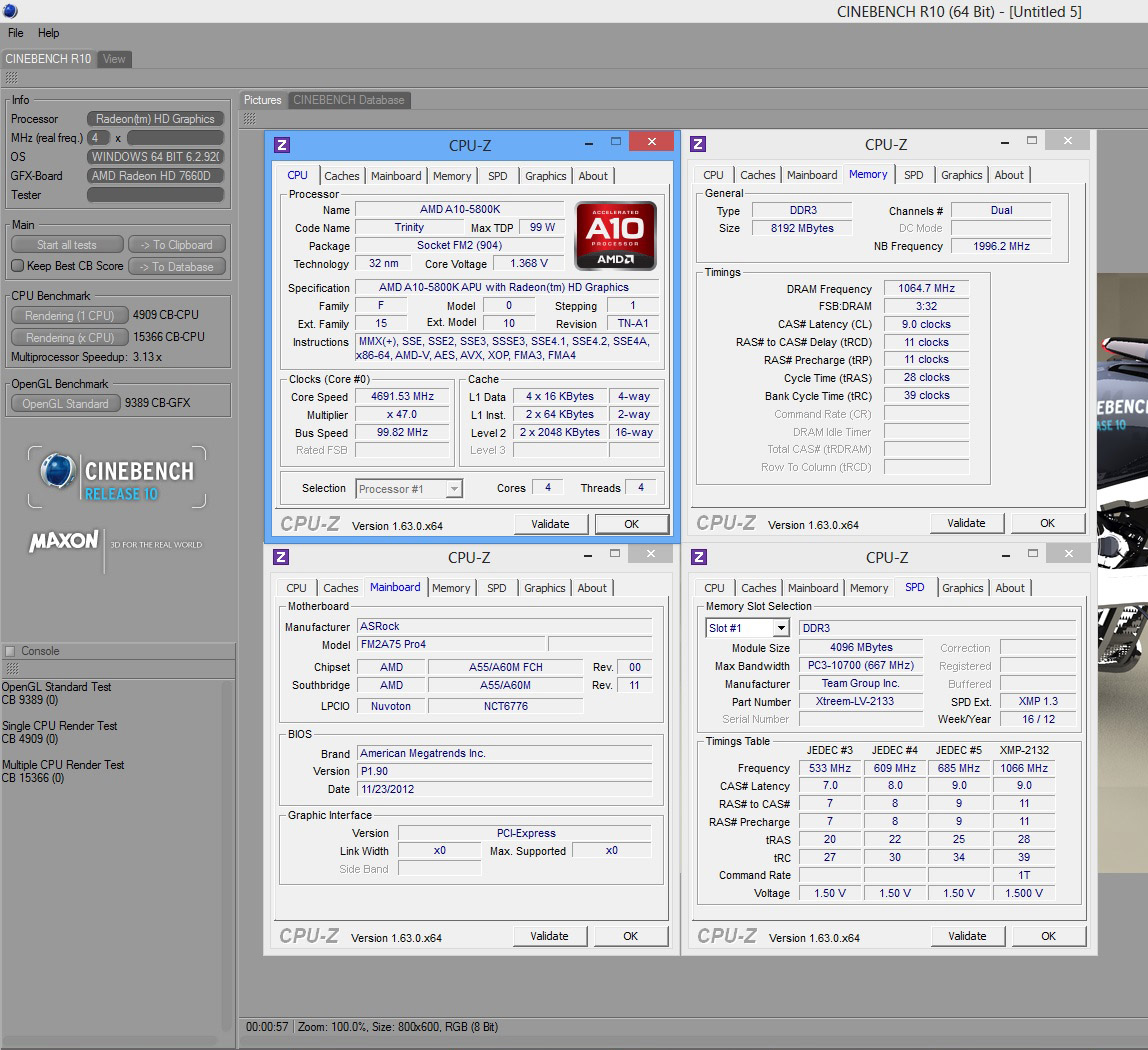This screenshot has width=1148, height=1050.
Task: Close the CPU-Z Memory tab window
Action: (x=1067, y=140)
